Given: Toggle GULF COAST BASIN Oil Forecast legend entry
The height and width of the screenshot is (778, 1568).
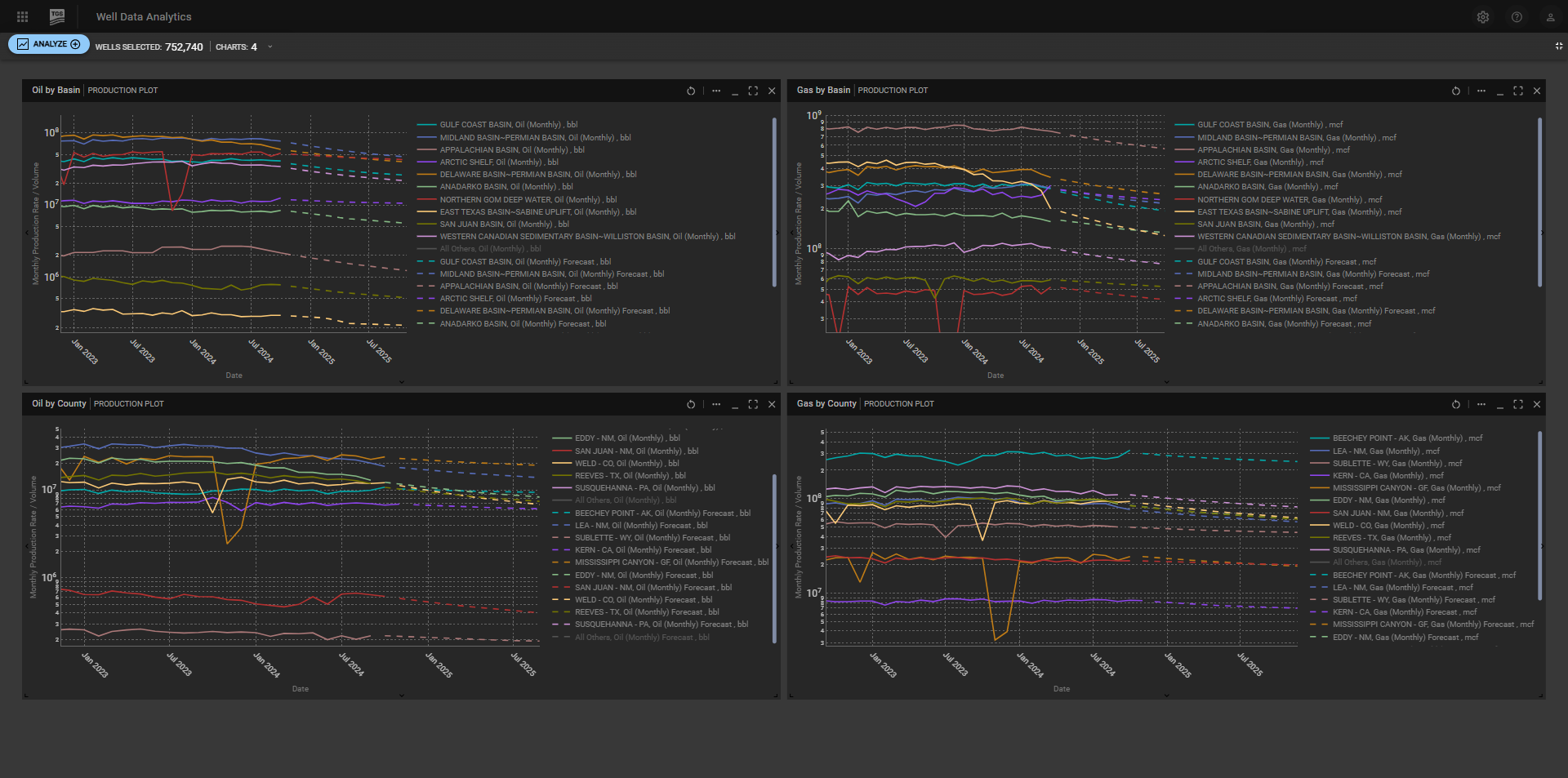Looking at the screenshot, I should click(x=514, y=262).
